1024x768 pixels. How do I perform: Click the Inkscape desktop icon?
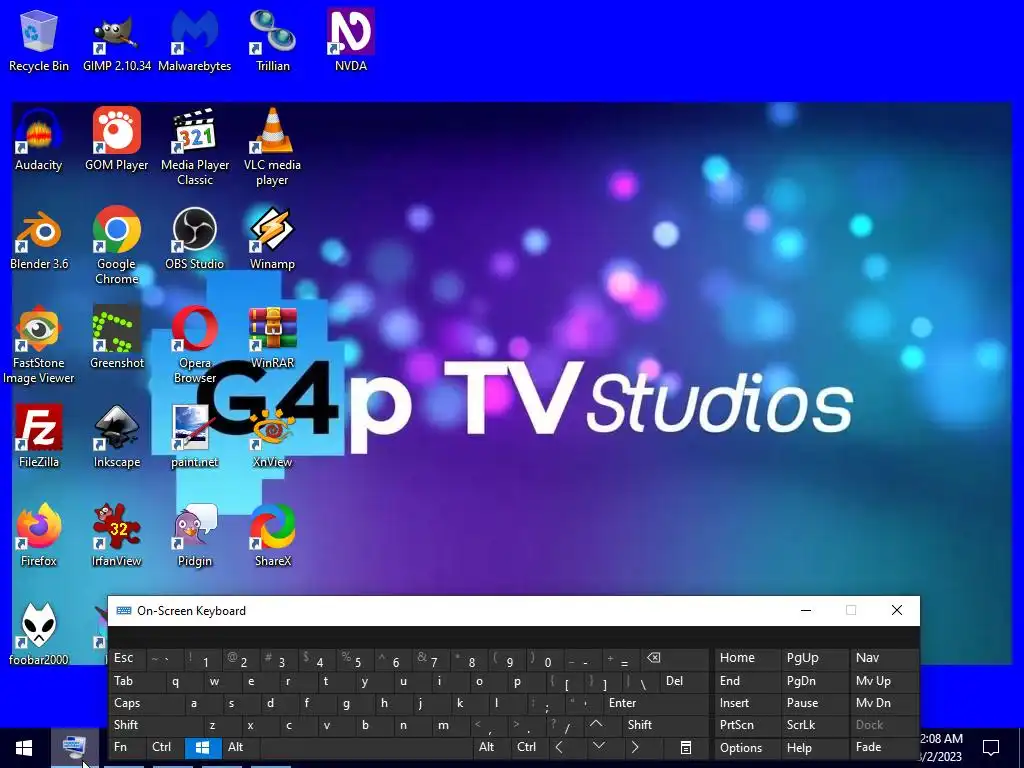[x=117, y=437]
